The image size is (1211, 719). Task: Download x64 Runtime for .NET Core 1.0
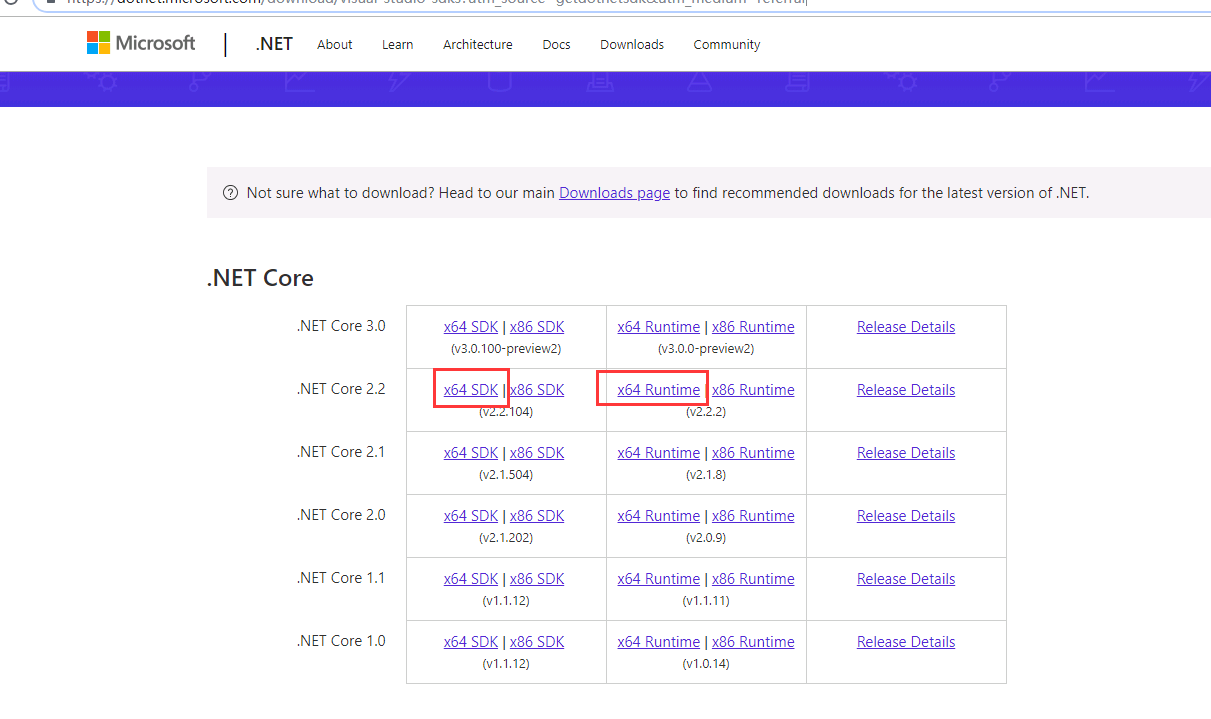tap(659, 642)
